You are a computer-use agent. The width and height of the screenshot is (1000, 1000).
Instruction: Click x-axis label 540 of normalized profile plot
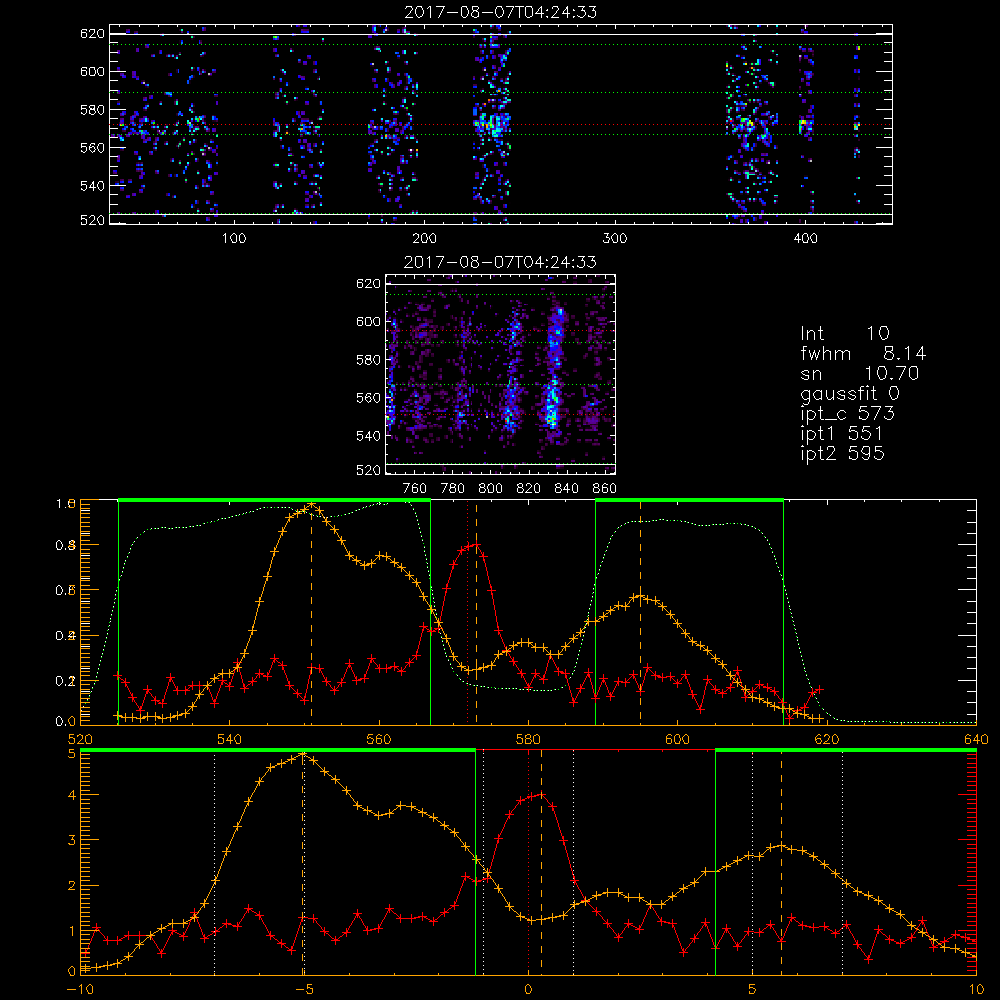pyautogui.click(x=230, y=739)
